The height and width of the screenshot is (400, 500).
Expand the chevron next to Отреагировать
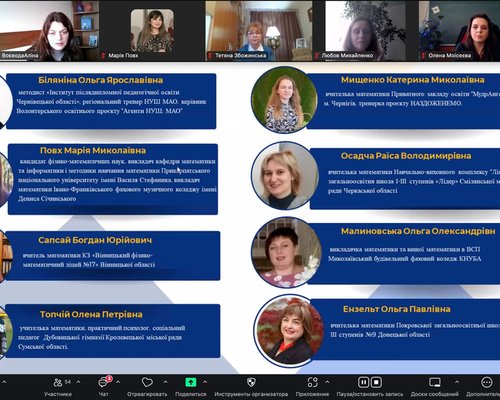[165, 382]
